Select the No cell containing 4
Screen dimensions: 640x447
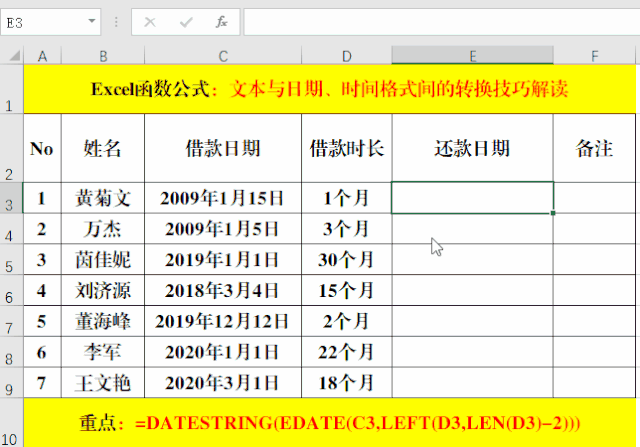pyautogui.click(x=42, y=290)
